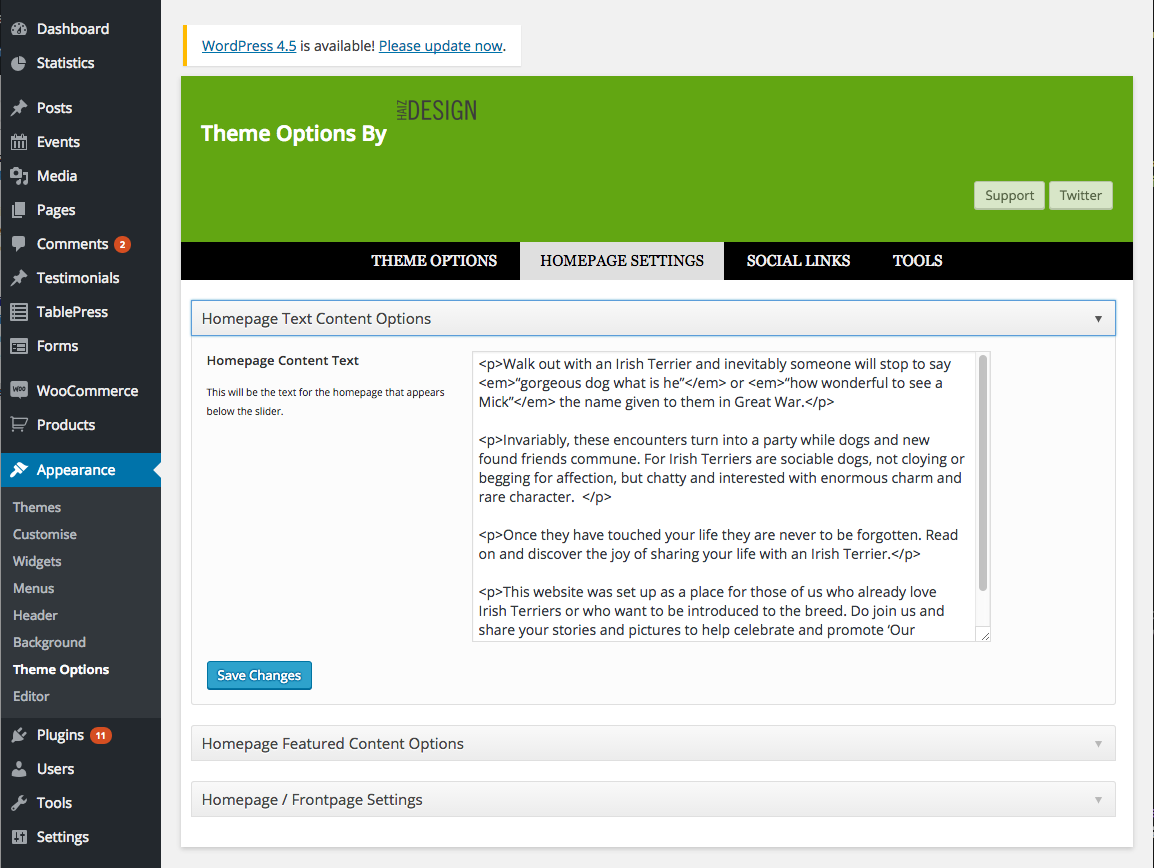Click the WooCommerce icon in sidebar
1154x868 pixels.
[x=19, y=391]
